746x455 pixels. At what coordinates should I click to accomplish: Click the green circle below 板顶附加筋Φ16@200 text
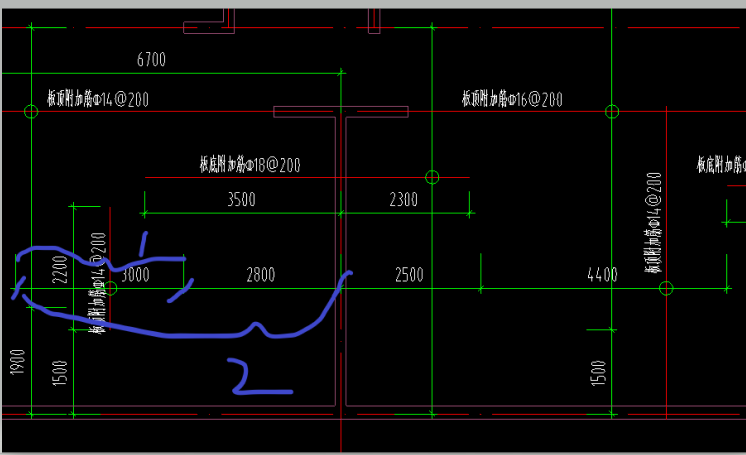[612, 111]
